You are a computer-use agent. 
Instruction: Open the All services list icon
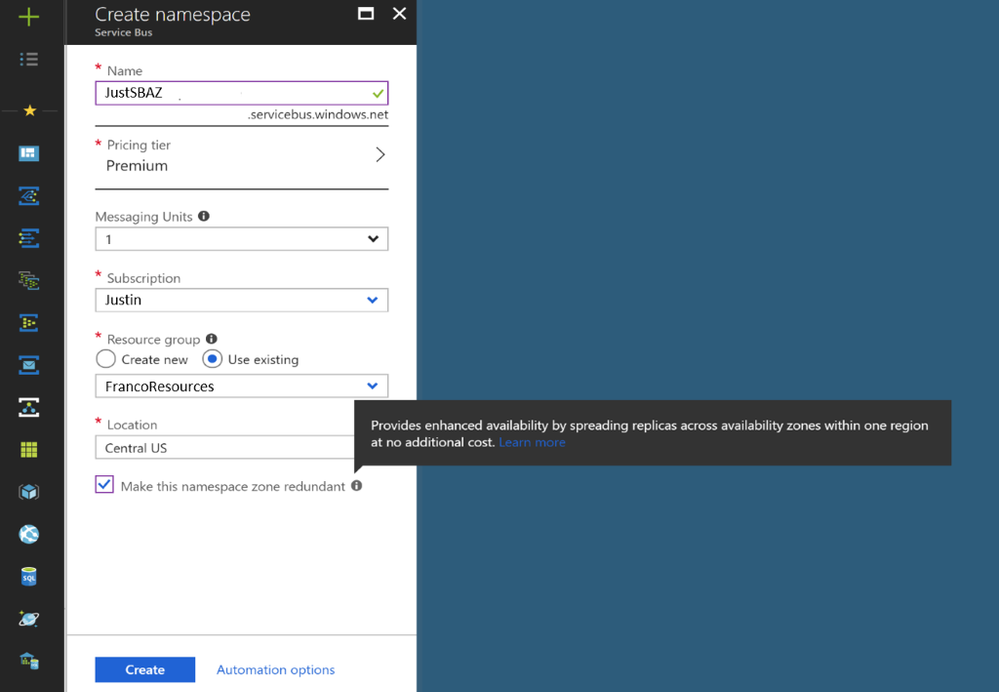pyautogui.click(x=29, y=59)
